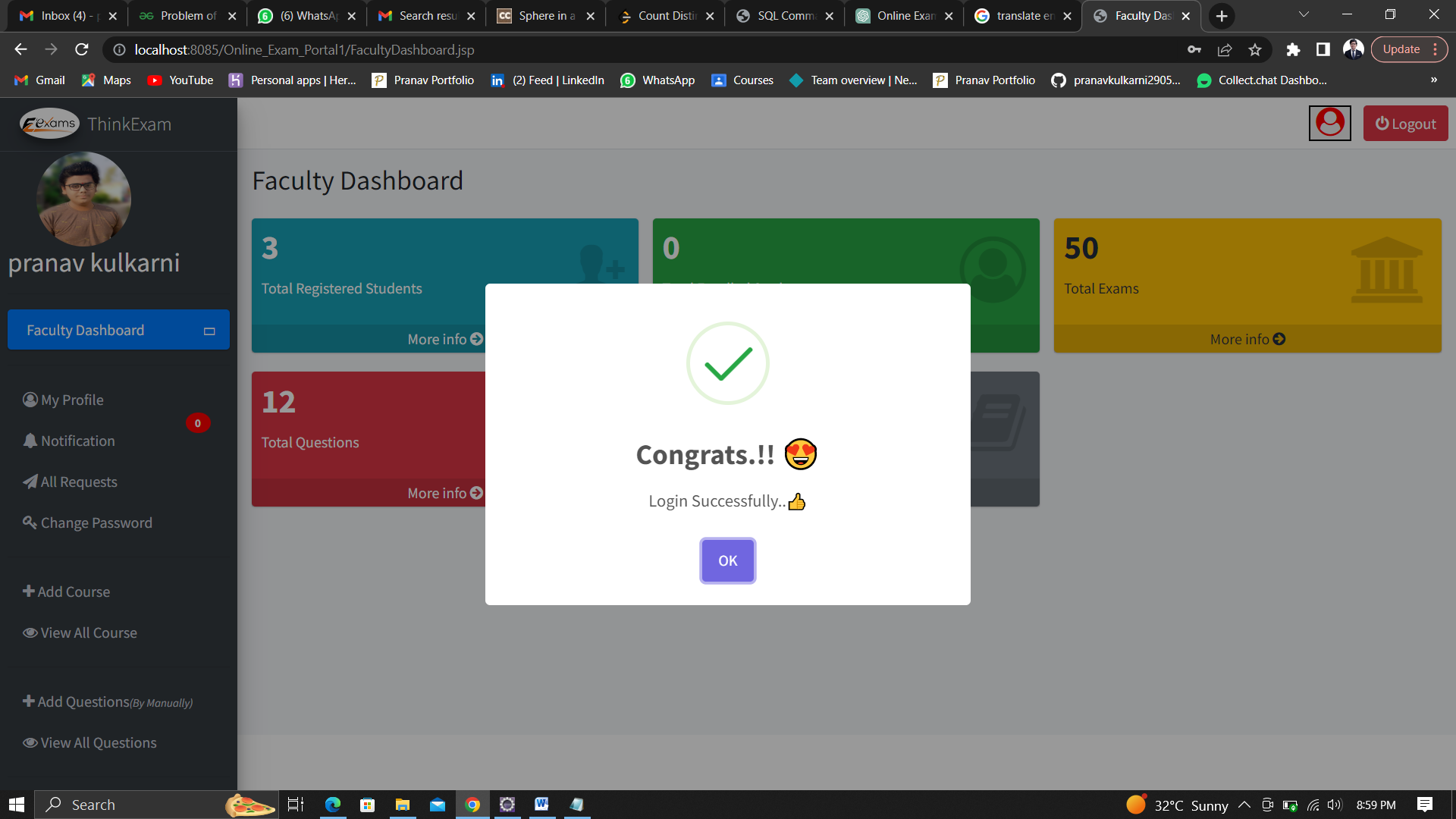Collapse the Faculty Dashboard menu toggle
1456x819 pixels.
click(x=209, y=331)
